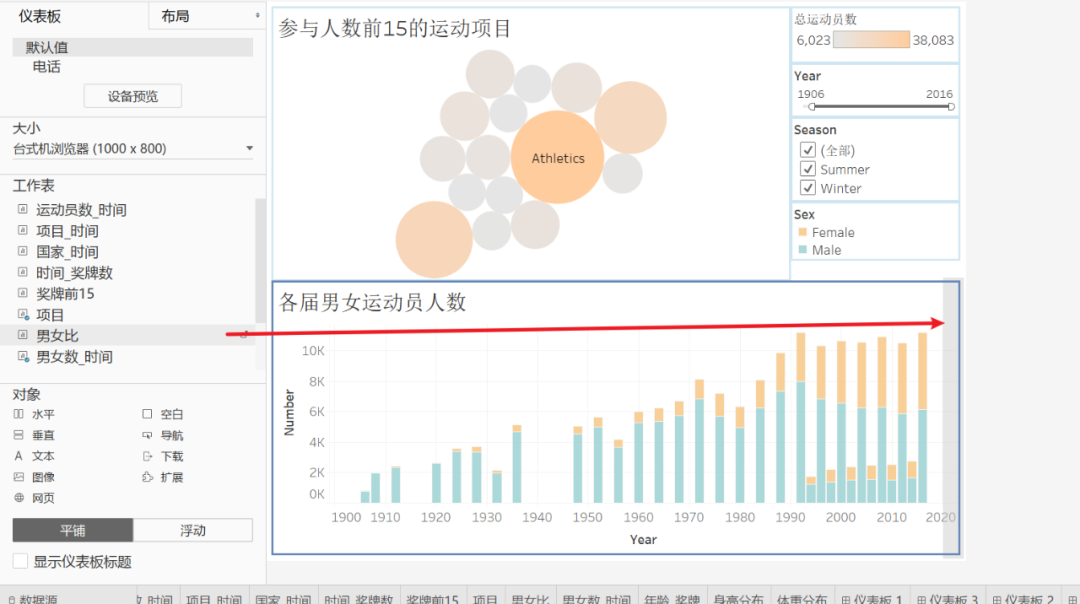Open the 布局 tab dropdown arrow
1080x604 pixels.
[x=258, y=15]
